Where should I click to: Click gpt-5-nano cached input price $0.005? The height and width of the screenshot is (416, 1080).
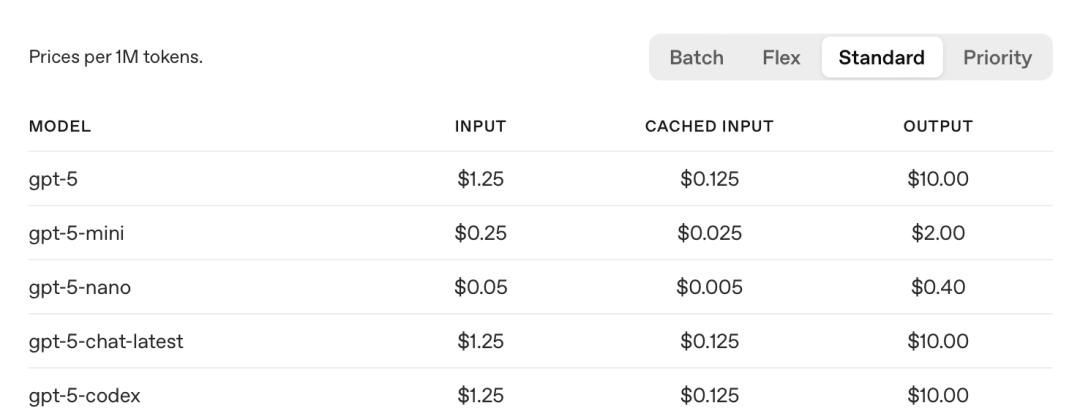(709, 287)
